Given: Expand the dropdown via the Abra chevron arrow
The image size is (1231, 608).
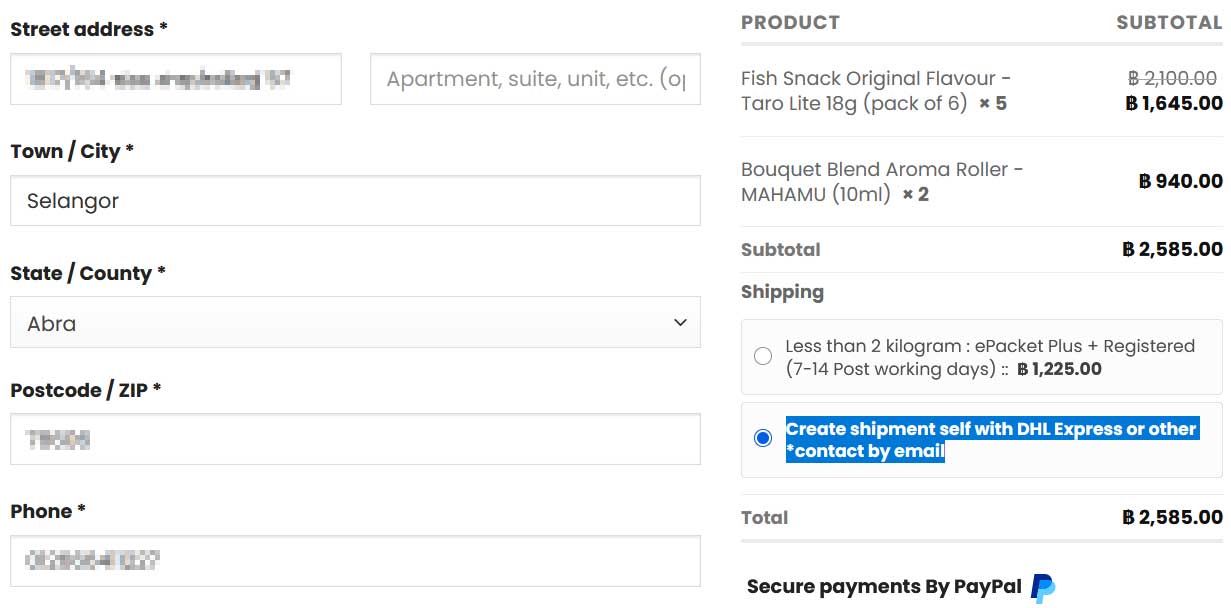Looking at the screenshot, I should click(680, 322).
